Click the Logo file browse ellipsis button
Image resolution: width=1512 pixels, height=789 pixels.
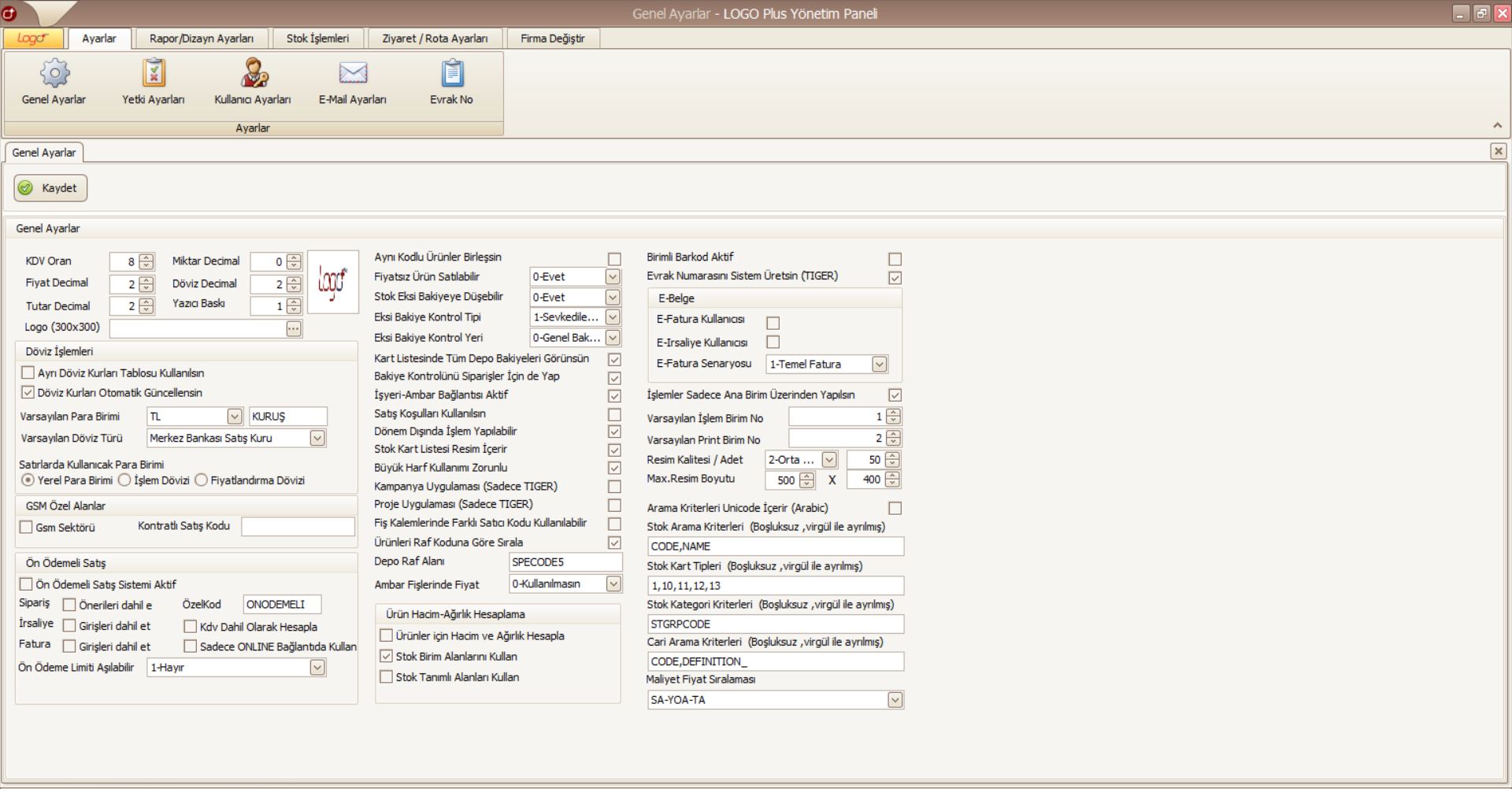tap(294, 328)
